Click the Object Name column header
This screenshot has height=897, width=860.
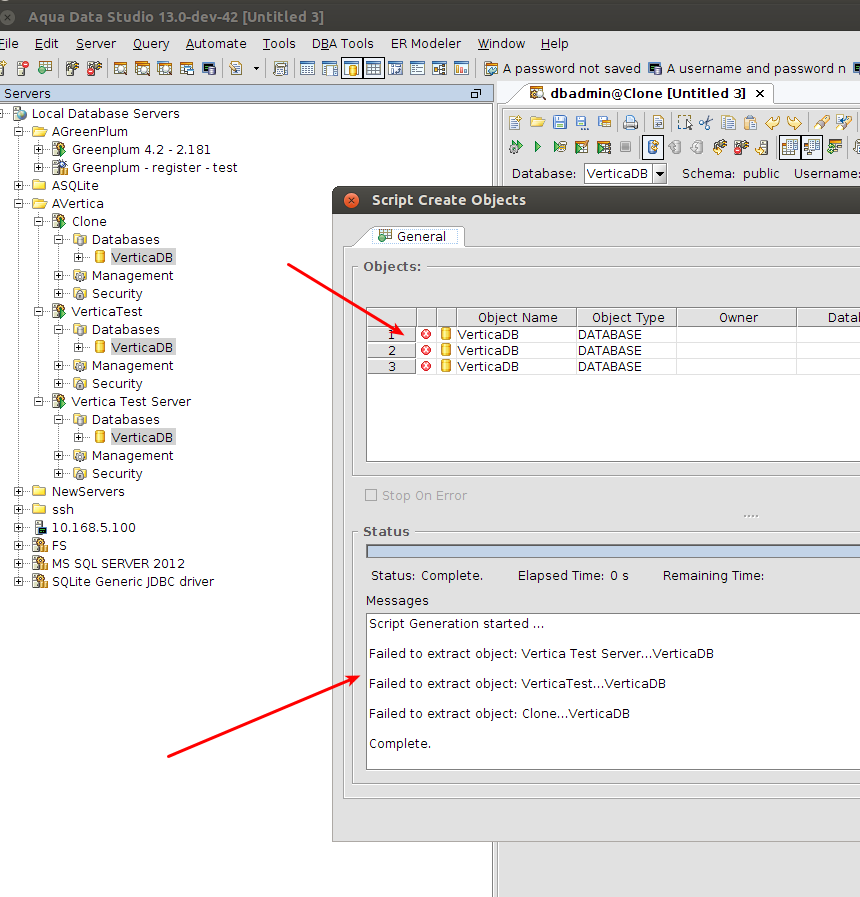click(x=517, y=317)
